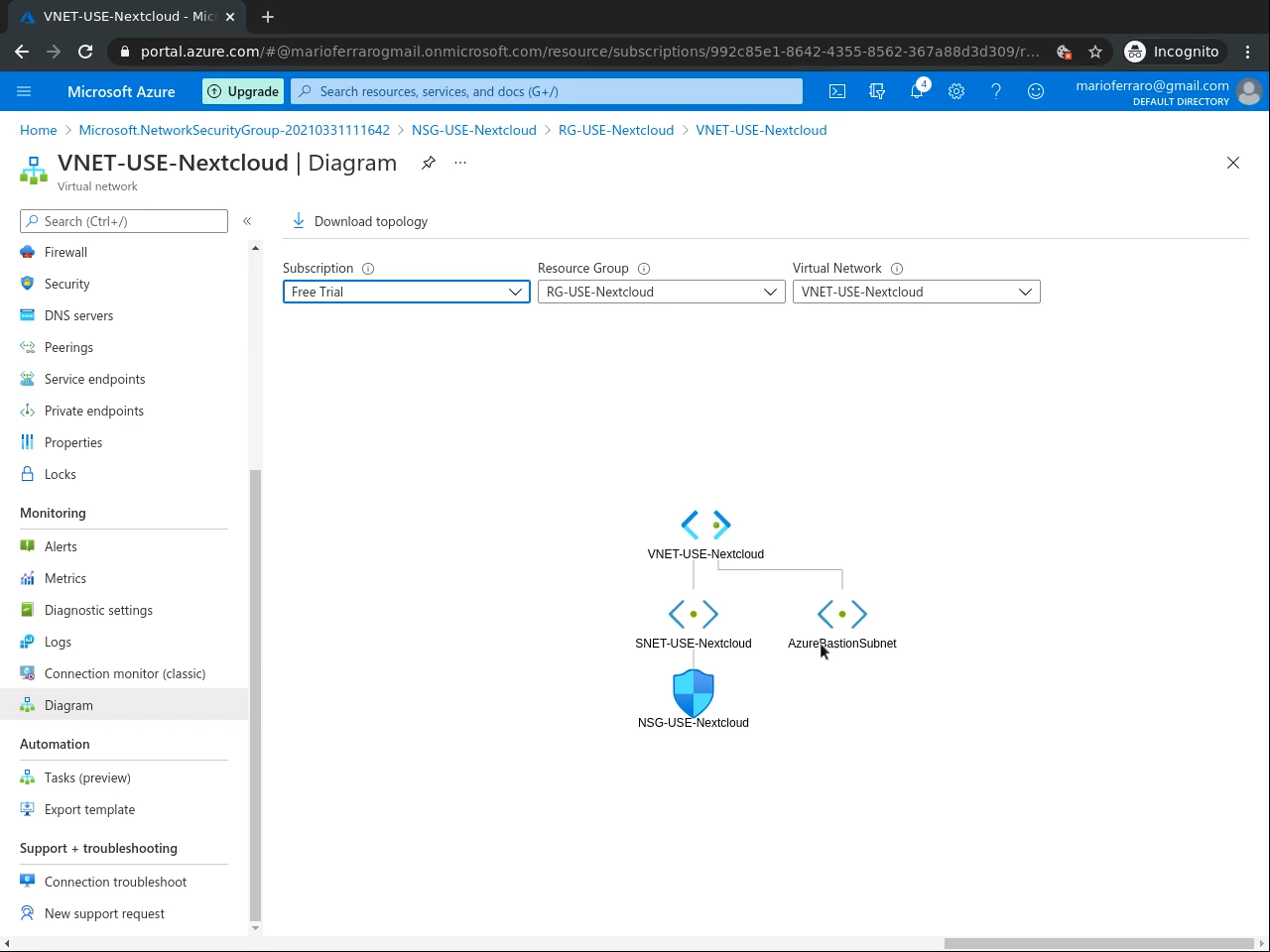
Task: Open Directories and subscriptions filter icon
Action: click(877, 91)
